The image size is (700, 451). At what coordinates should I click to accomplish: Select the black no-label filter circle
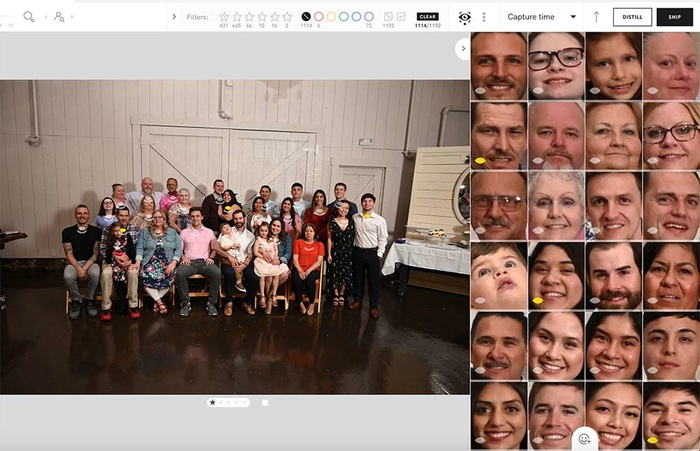(306, 16)
